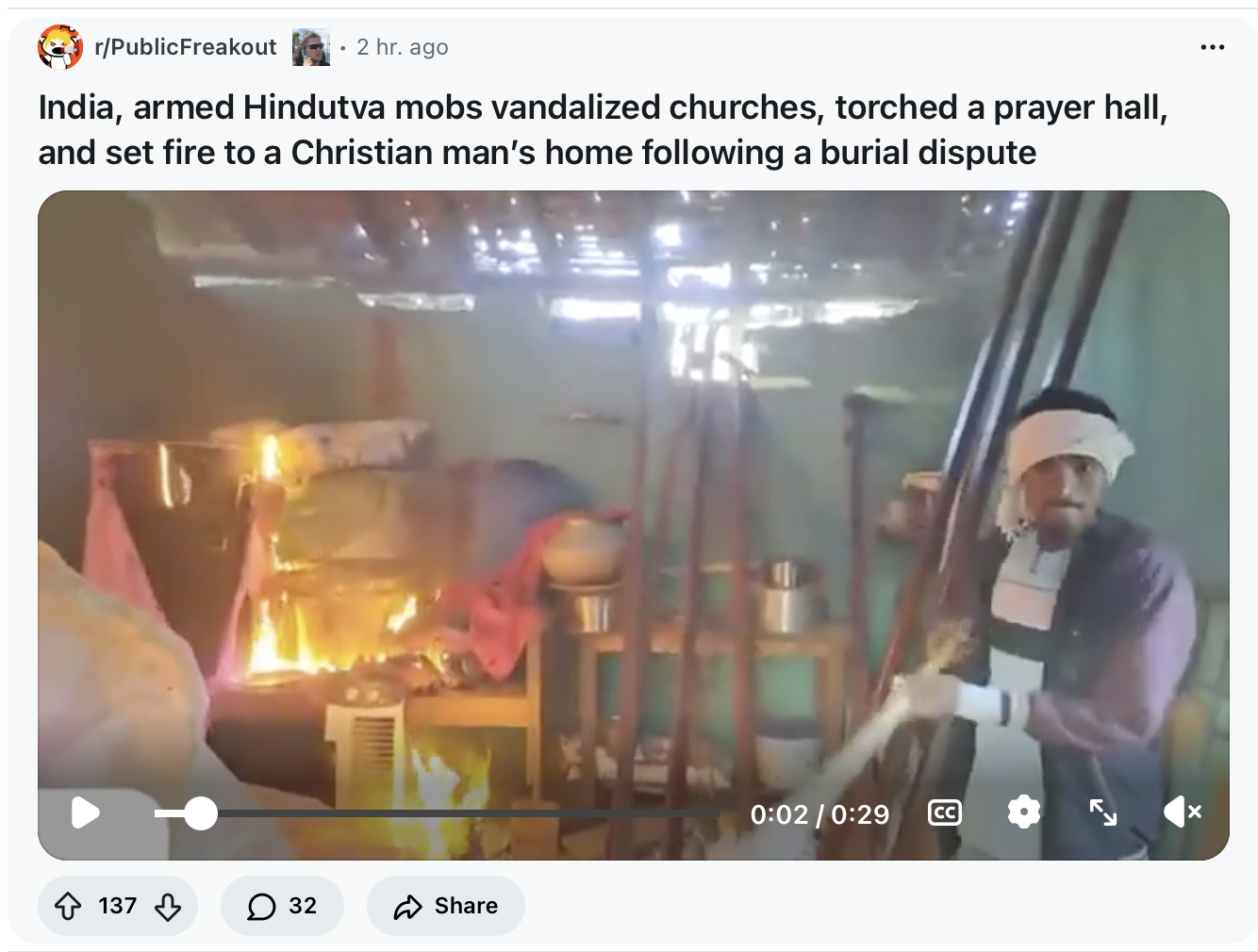This screenshot has width=1258, height=952.
Task: Play the video
Action: click(x=86, y=812)
